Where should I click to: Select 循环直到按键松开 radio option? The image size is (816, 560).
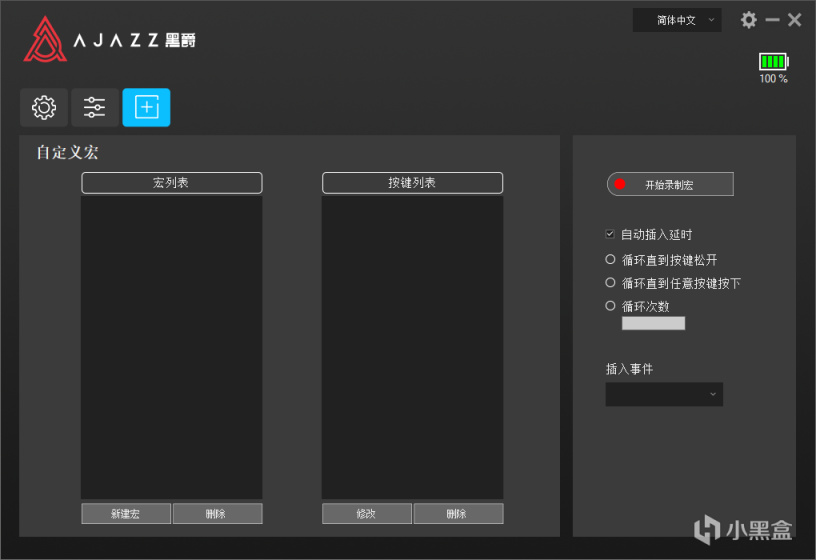pos(610,259)
